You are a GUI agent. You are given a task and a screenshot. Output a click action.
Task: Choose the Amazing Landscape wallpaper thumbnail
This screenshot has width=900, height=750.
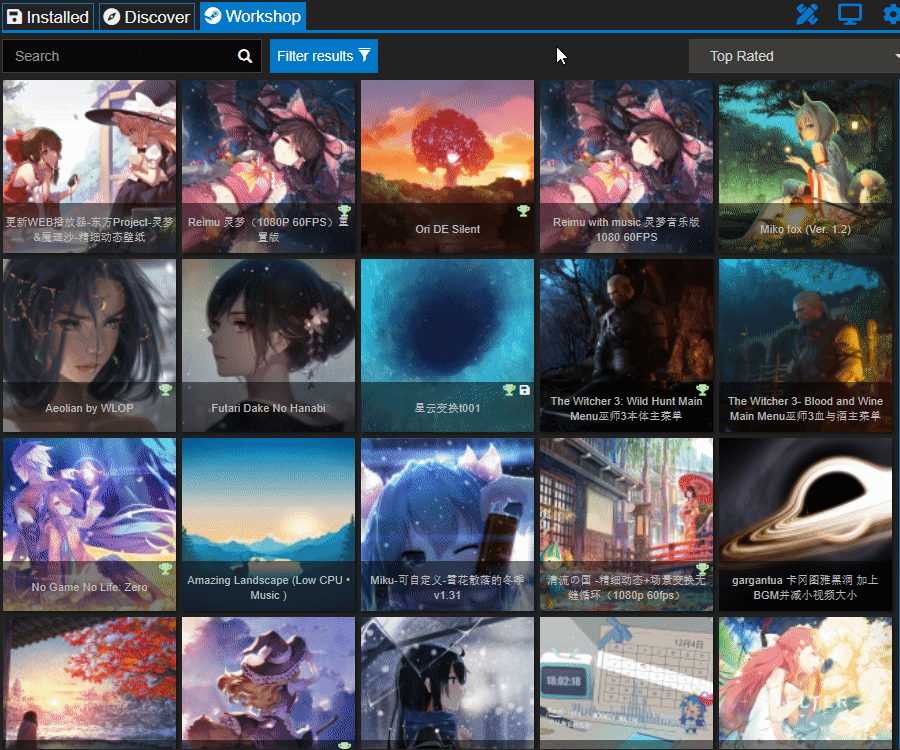coord(268,523)
